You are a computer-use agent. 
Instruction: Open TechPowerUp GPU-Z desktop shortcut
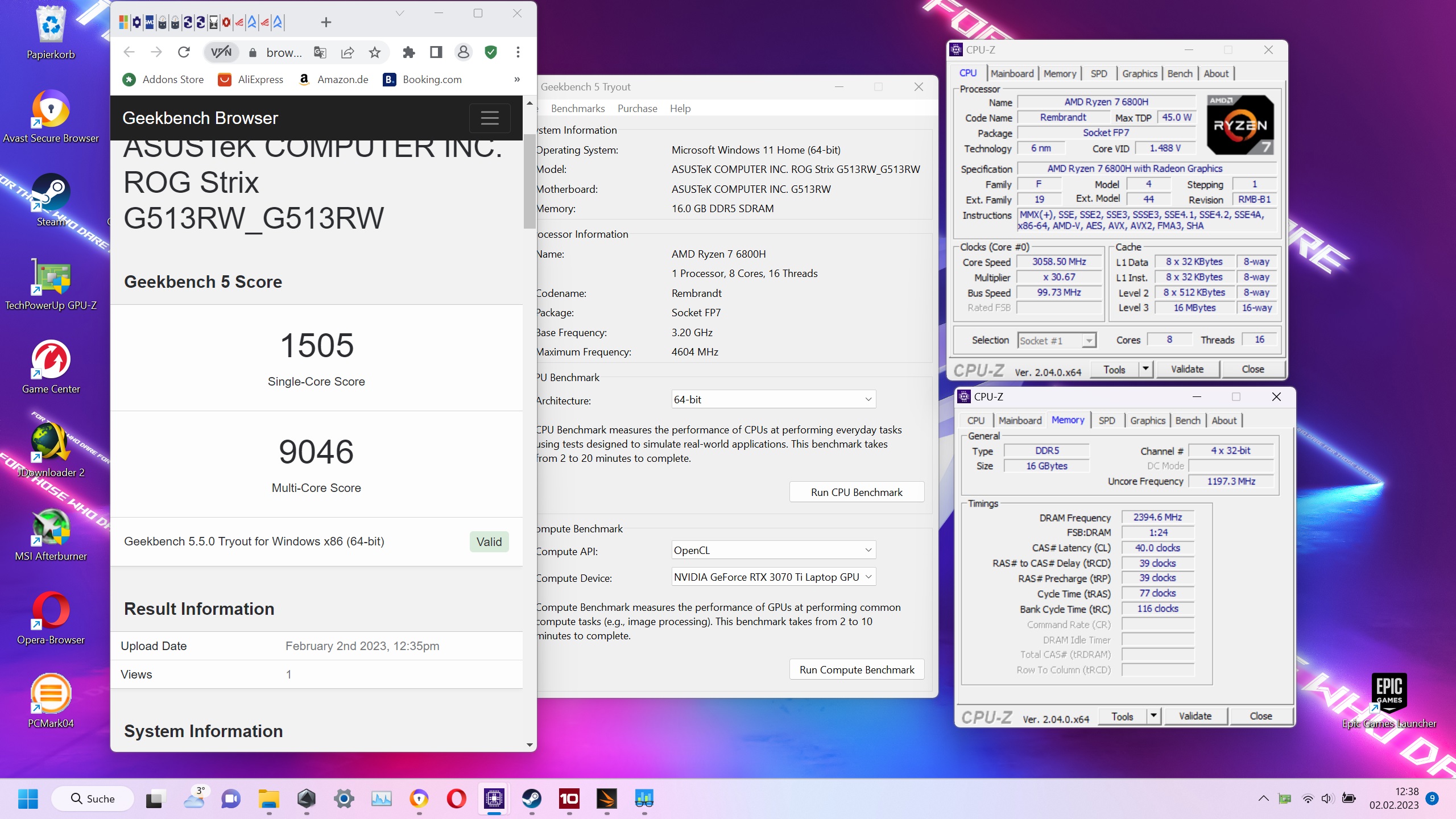pos(51,283)
